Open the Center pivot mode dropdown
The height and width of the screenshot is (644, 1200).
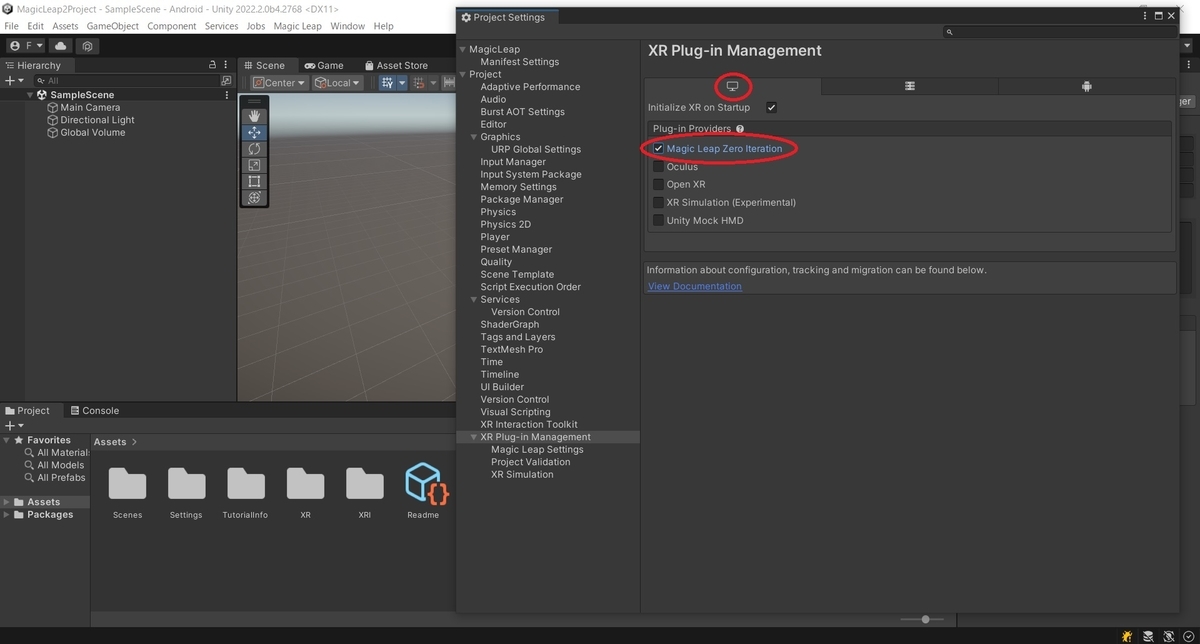pyautogui.click(x=279, y=83)
